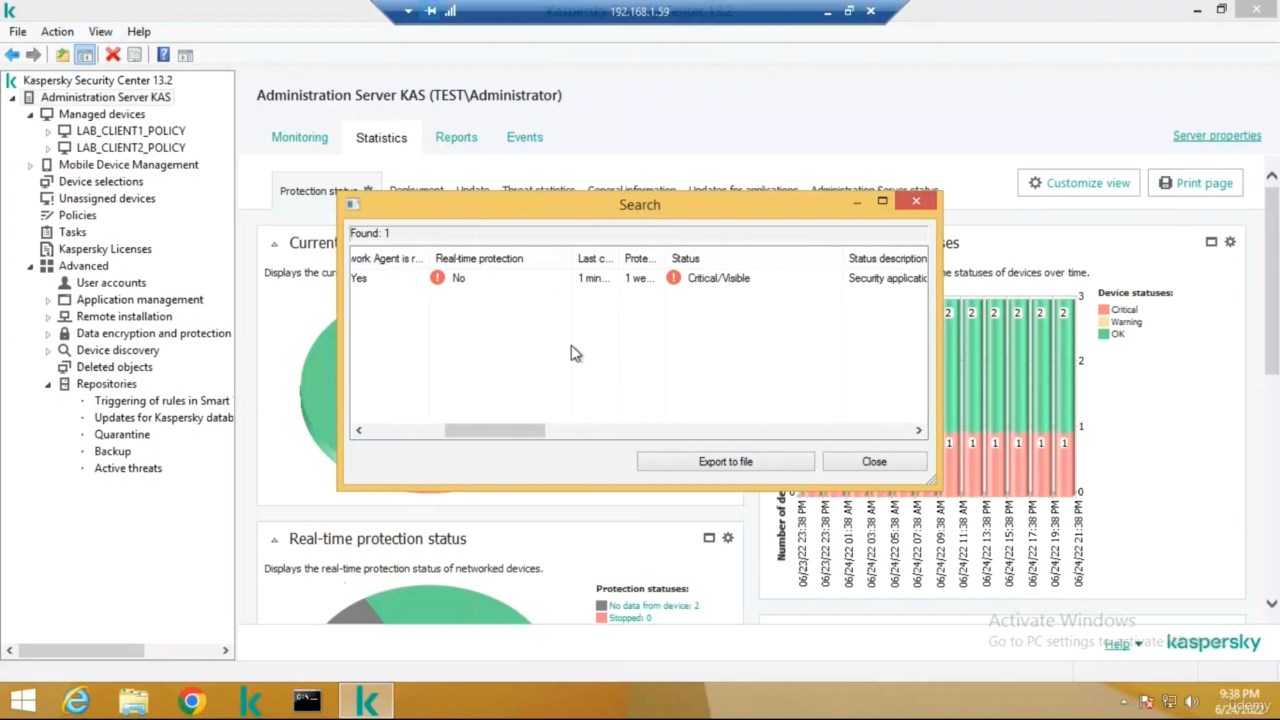
Task: Collapse the Managed devices tree node
Action: (30, 114)
